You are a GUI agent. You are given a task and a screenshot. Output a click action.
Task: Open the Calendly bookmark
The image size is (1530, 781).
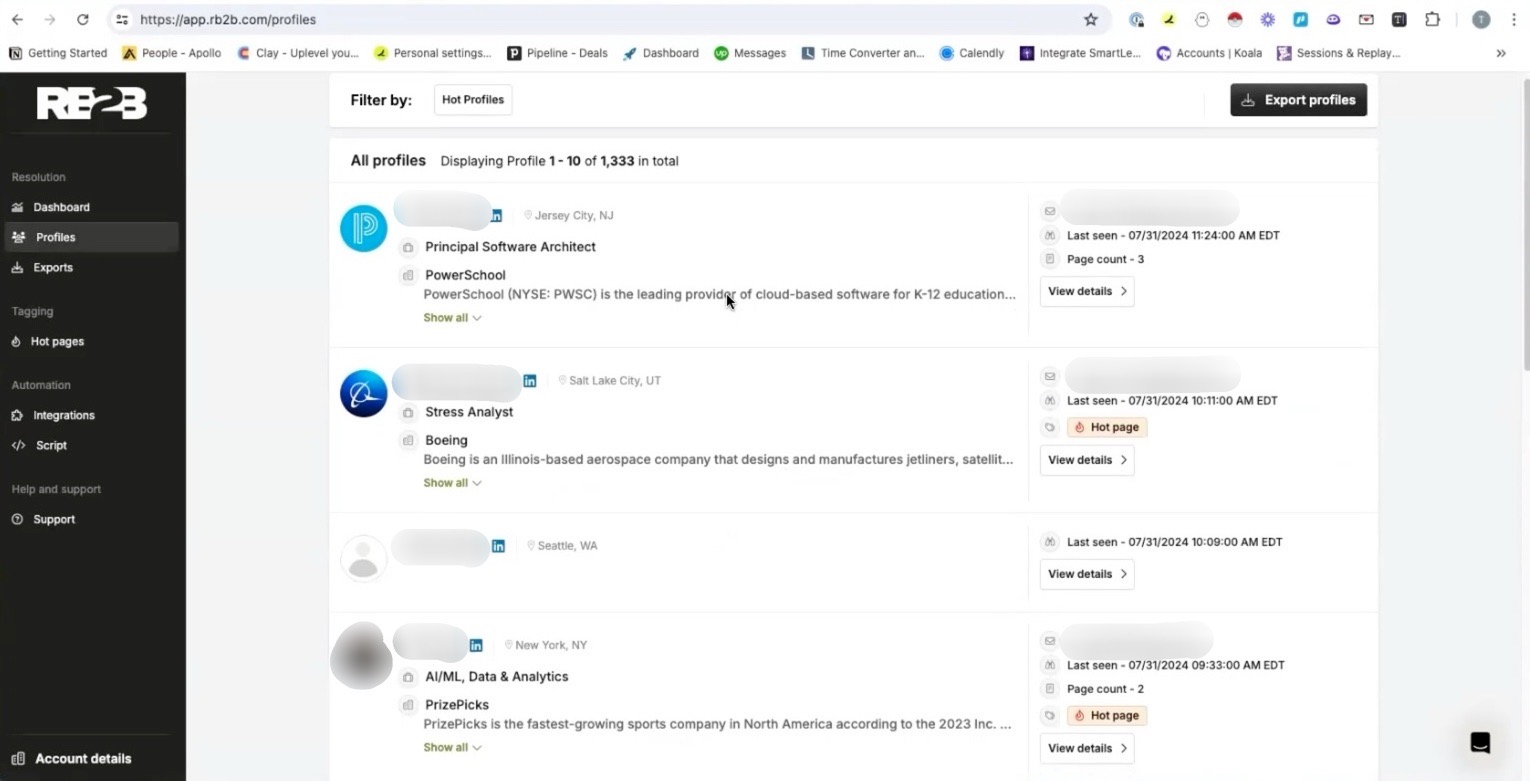[x=972, y=53]
